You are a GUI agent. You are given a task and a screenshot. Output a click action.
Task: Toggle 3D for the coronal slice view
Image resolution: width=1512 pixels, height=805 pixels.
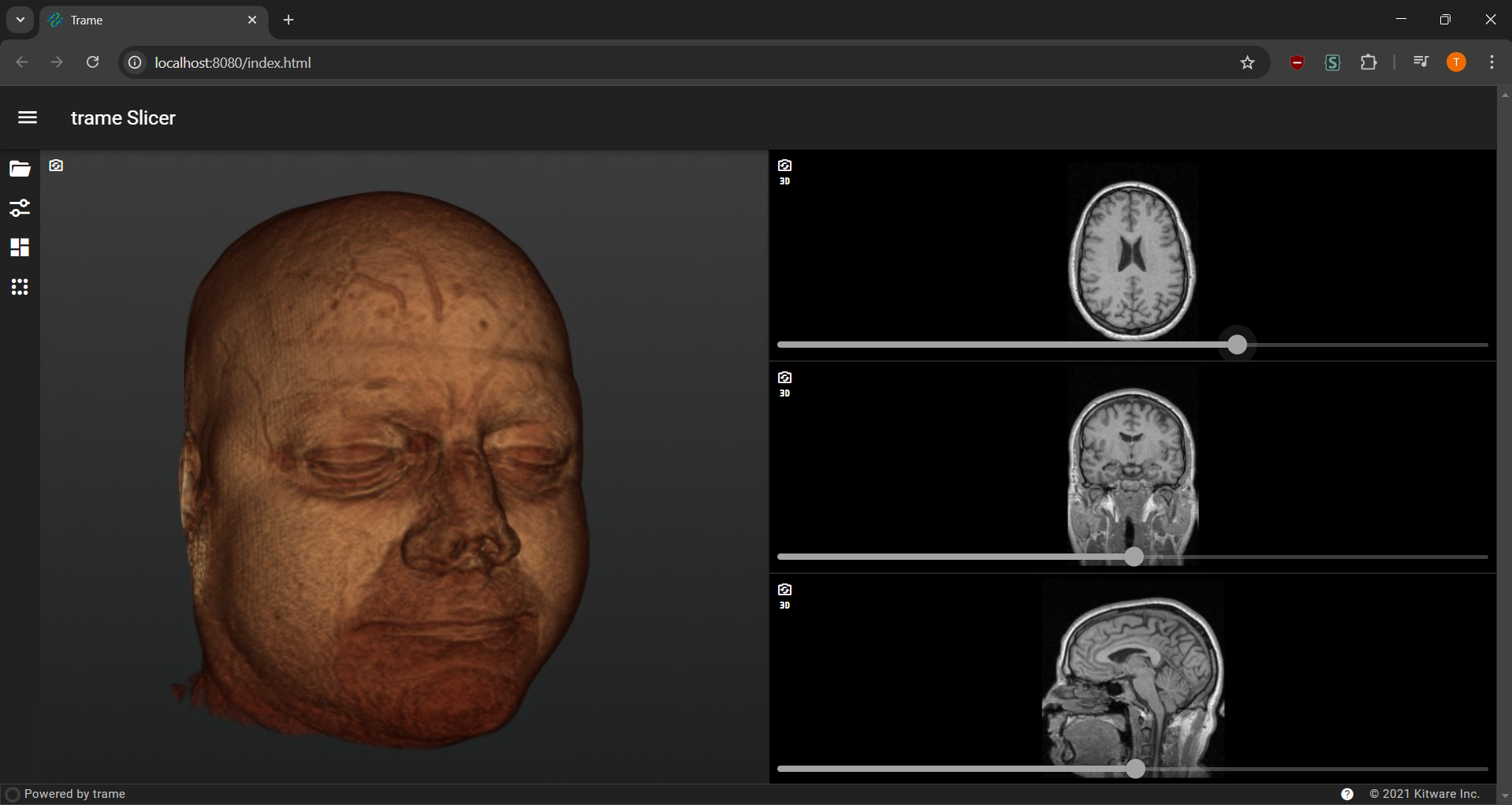coord(784,393)
